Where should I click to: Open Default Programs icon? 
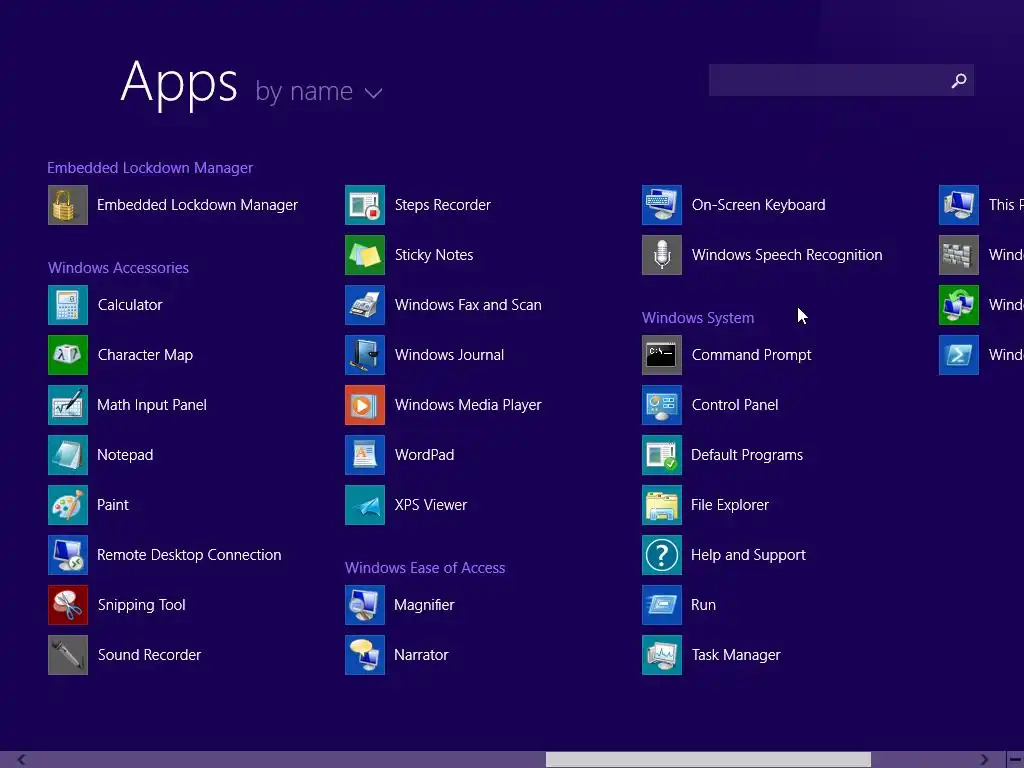pos(662,455)
